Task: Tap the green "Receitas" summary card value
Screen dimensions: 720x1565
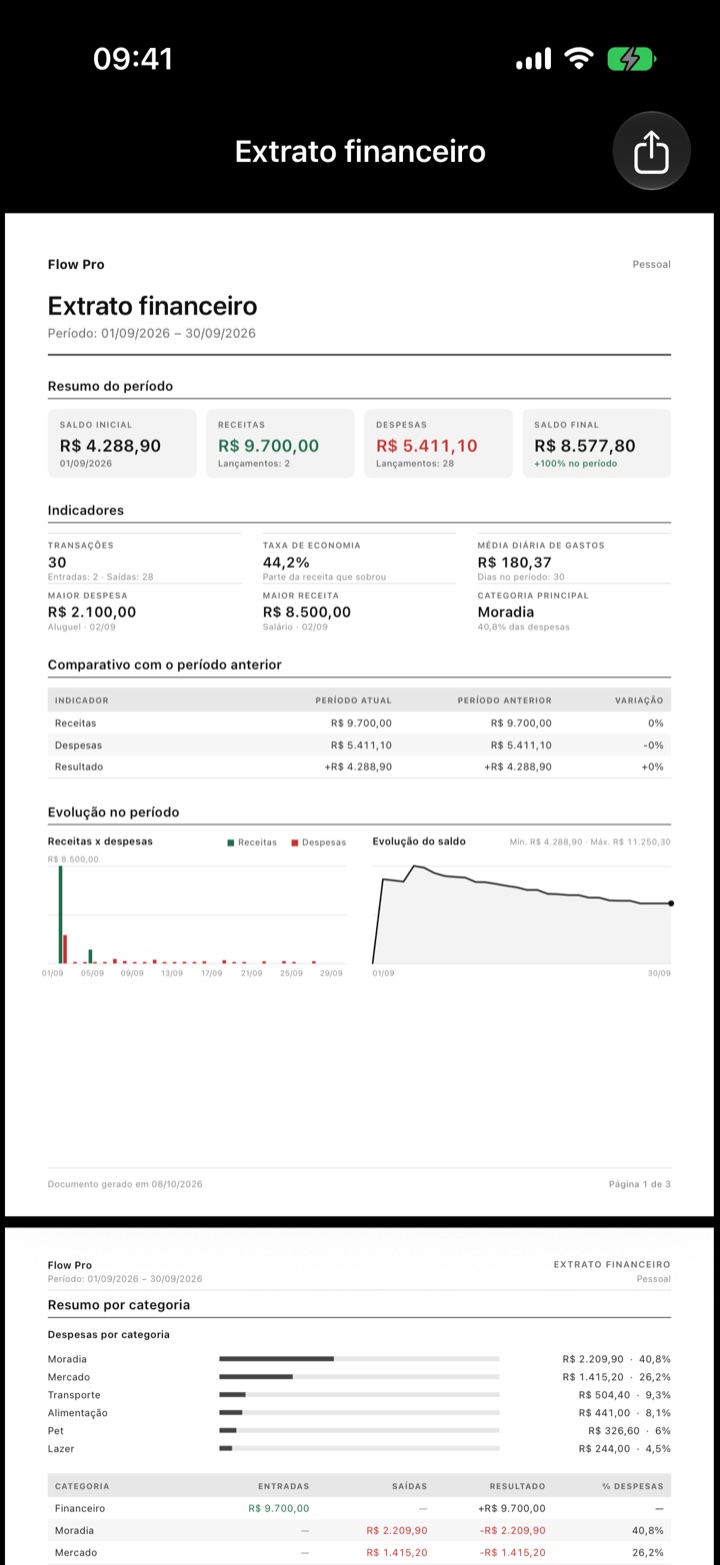Action: point(268,446)
